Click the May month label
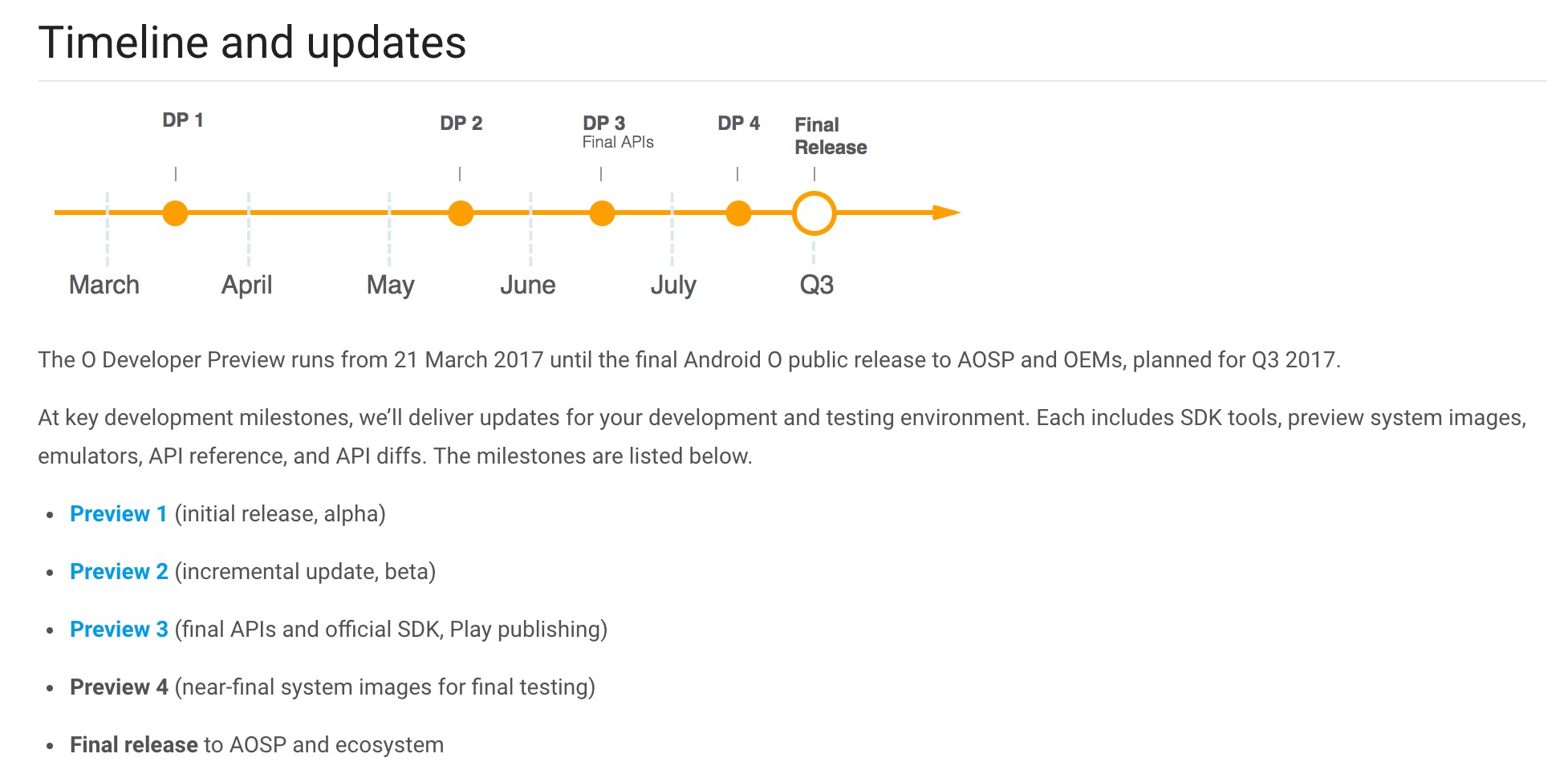 [x=391, y=285]
